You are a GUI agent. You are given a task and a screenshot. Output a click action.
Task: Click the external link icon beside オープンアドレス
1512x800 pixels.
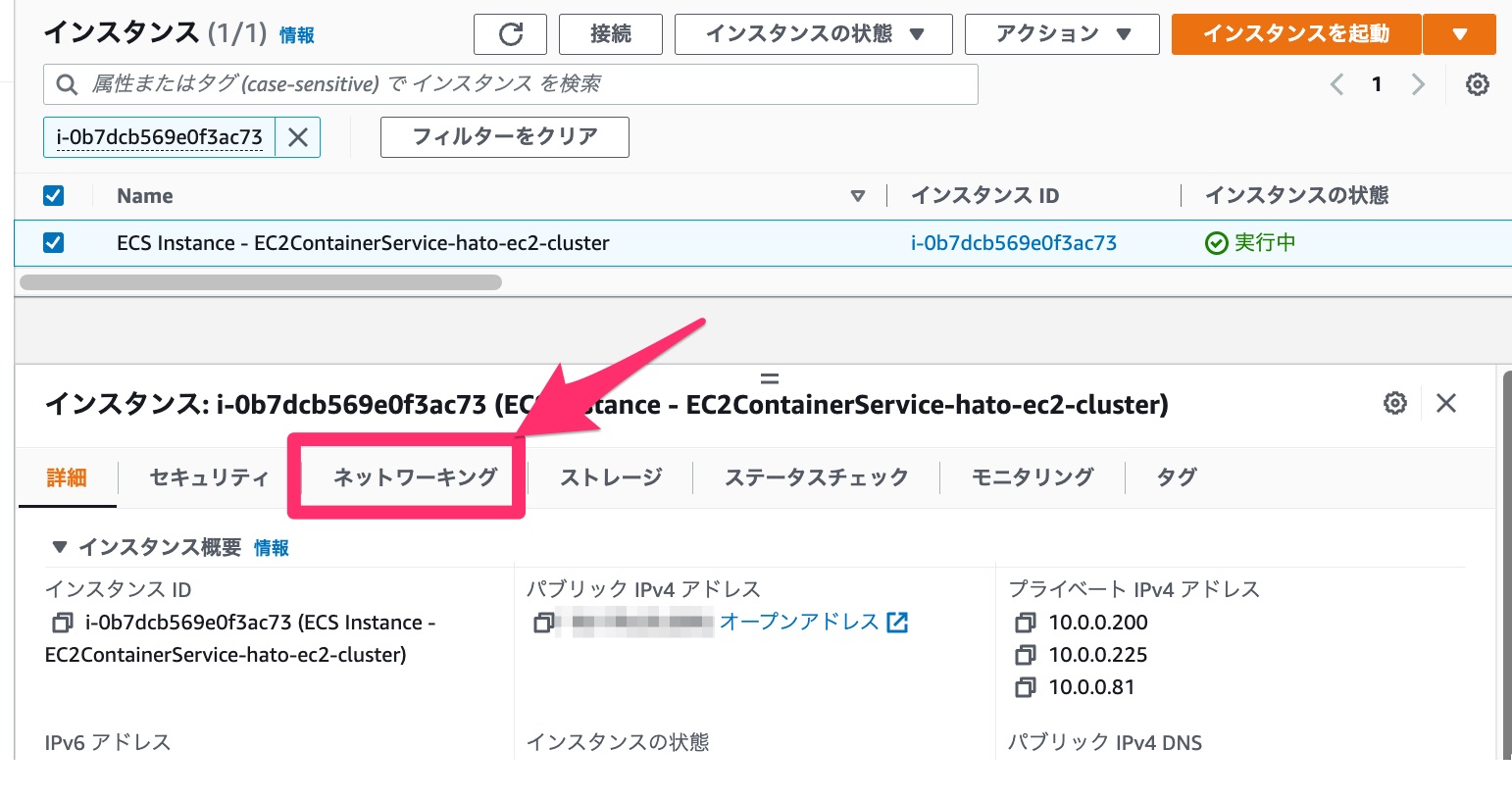point(898,622)
